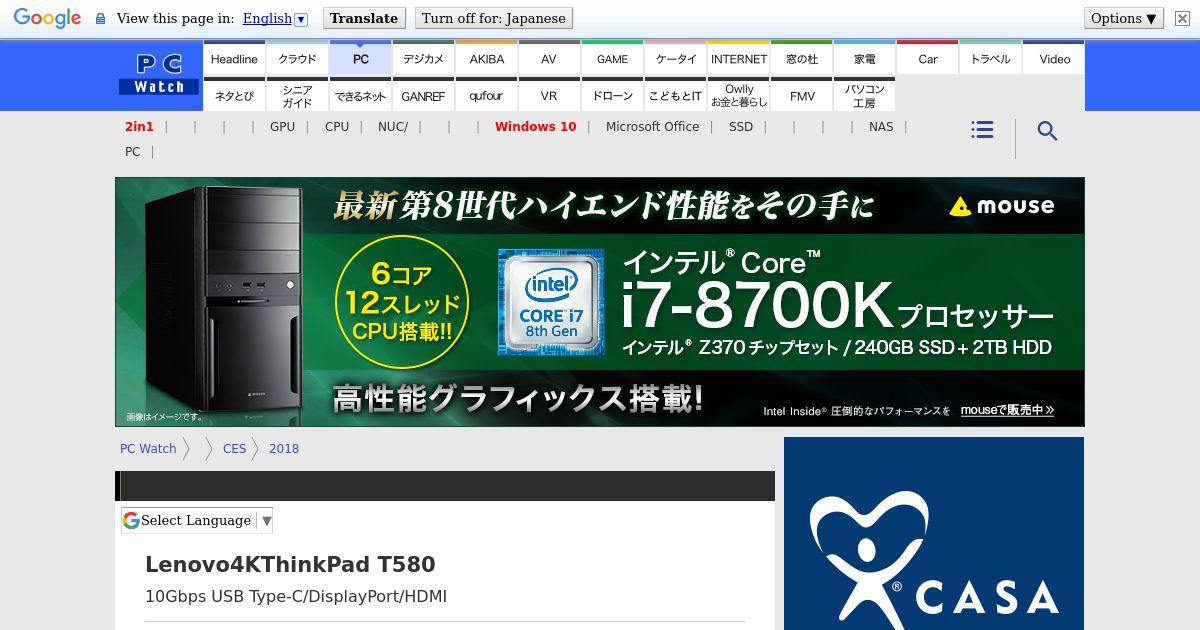Open the GAME tab
The width and height of the screenshot is (1200, 630).
pyautogui.click(x=612, y=58)
